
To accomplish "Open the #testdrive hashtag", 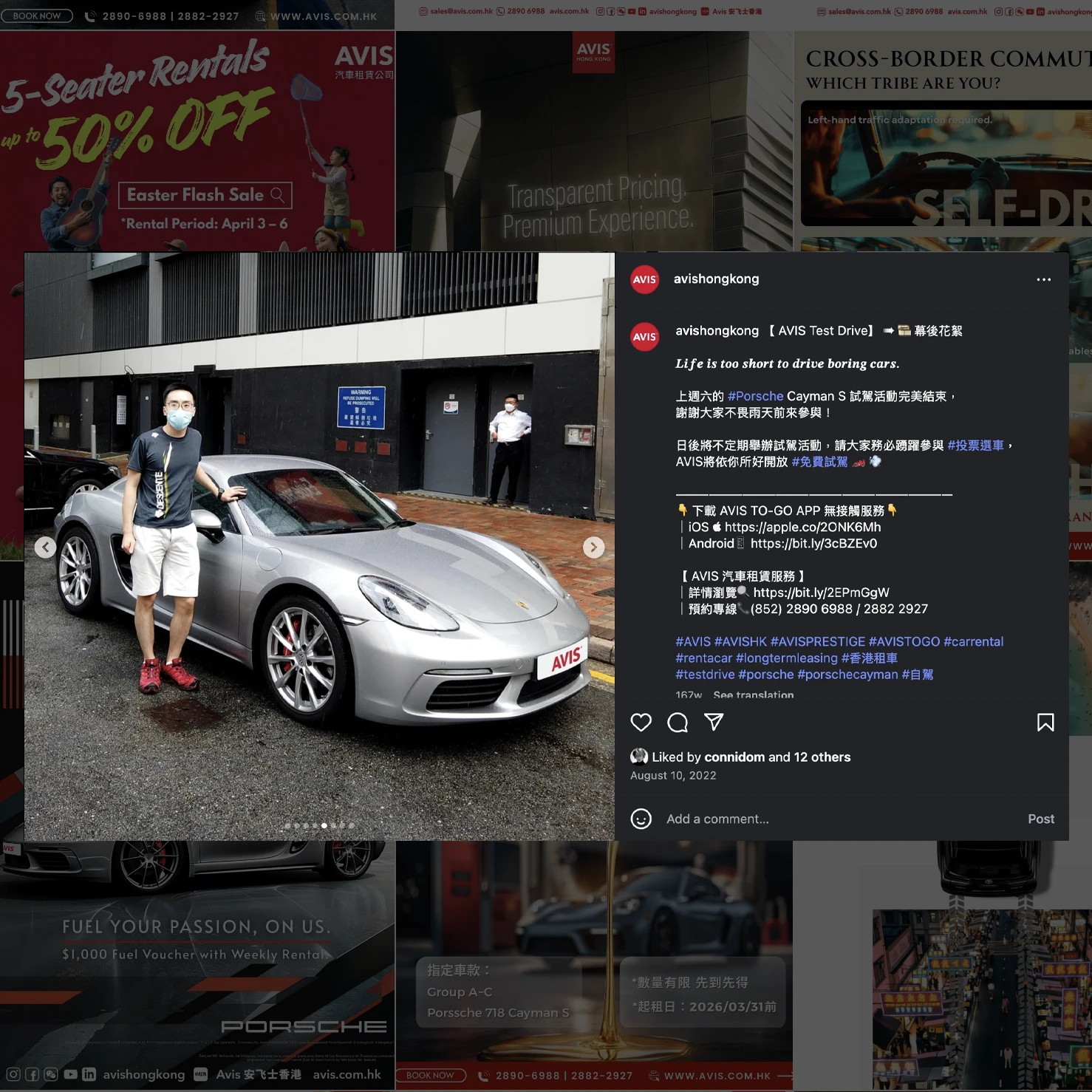I will click(705, 674).
